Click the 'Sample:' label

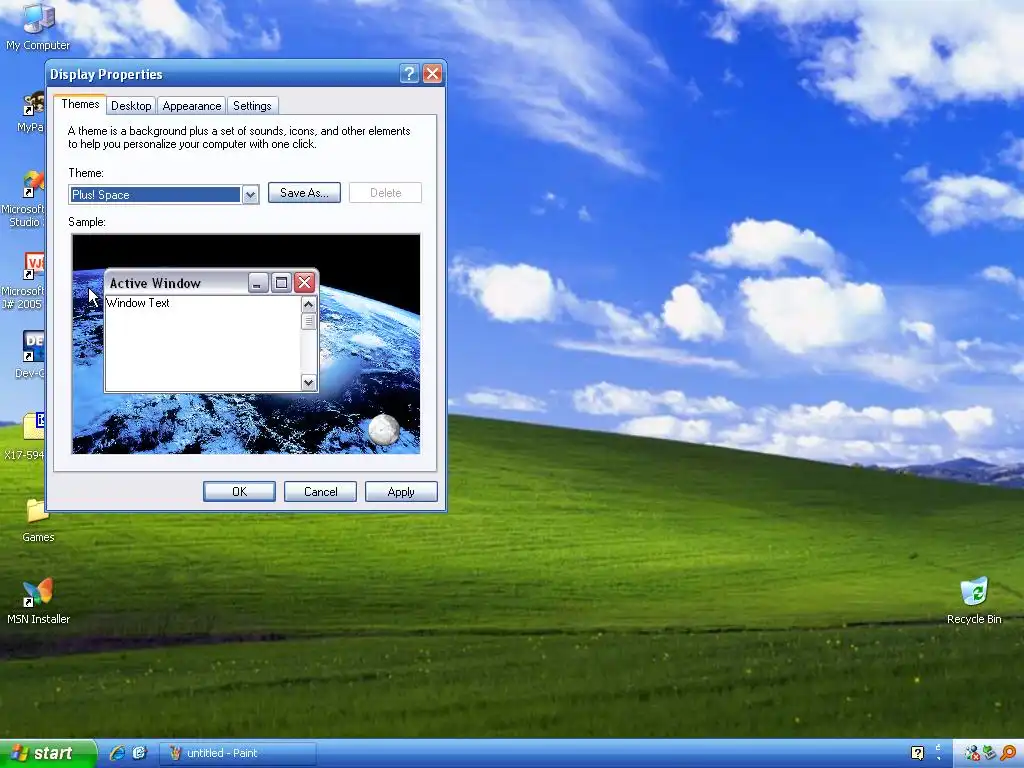(87, 222)
